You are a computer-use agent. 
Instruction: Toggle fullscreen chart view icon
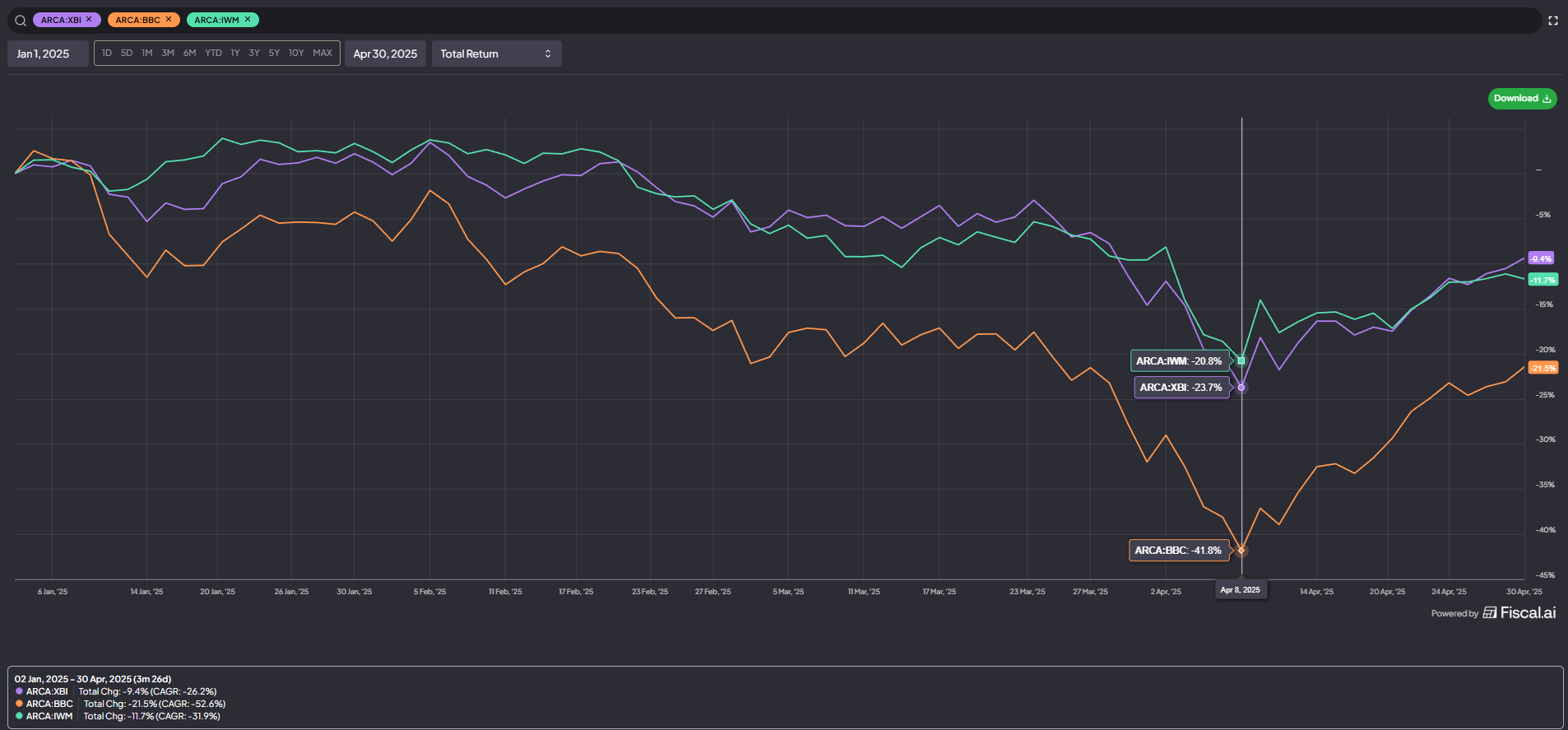click(1553, 21)
